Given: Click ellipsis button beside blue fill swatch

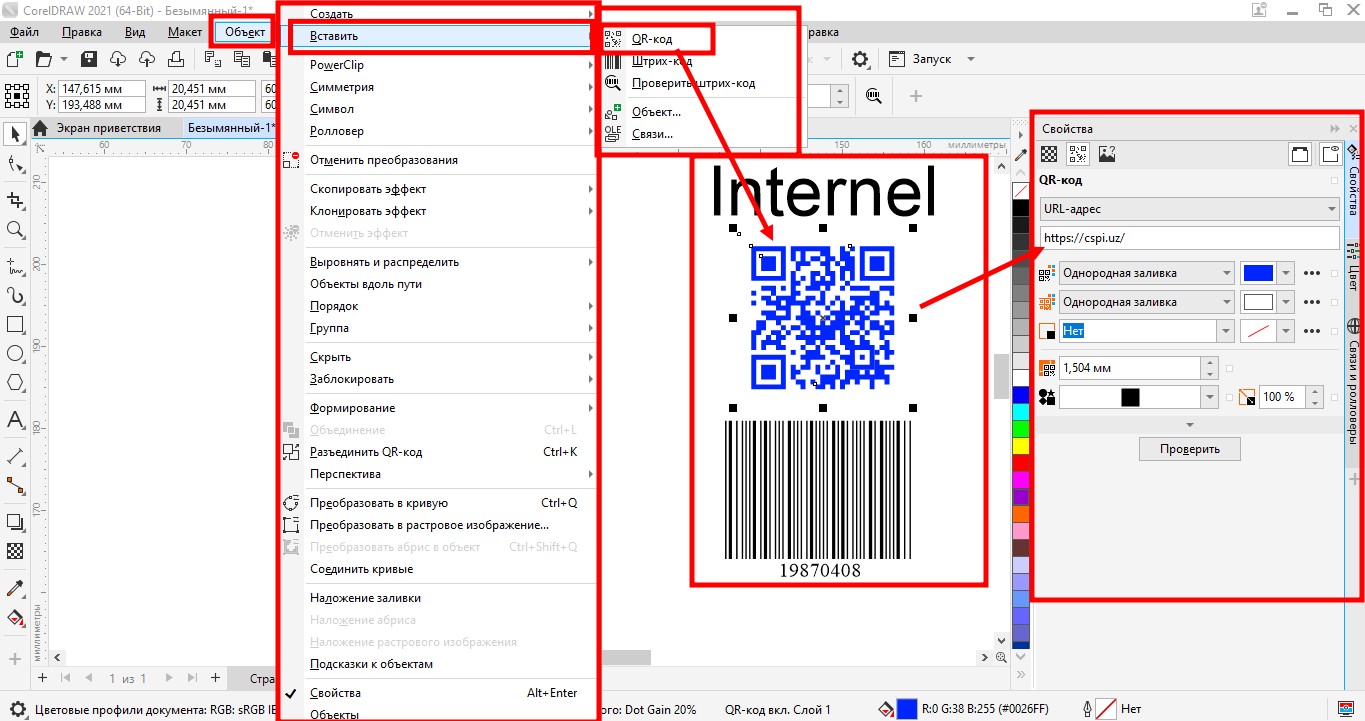Looking at the screenshot, I should [x=1313, y=273].
